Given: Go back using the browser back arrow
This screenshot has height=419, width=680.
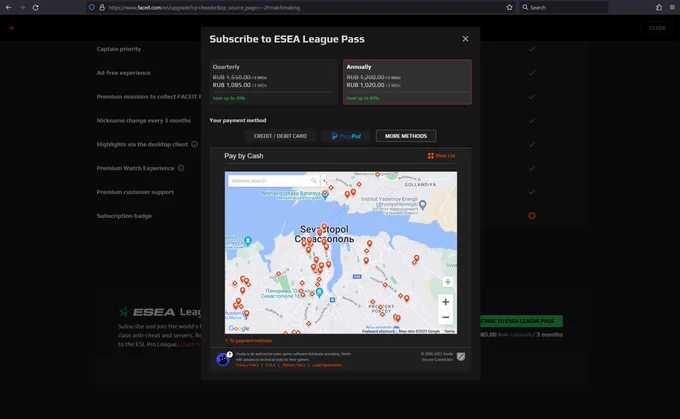Looking at the screenshot, I should click(x=8, y=7).
